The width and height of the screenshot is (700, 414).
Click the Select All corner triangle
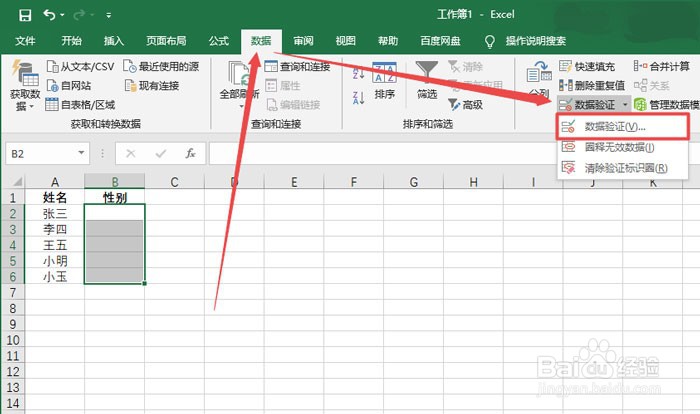coord(16,181)
